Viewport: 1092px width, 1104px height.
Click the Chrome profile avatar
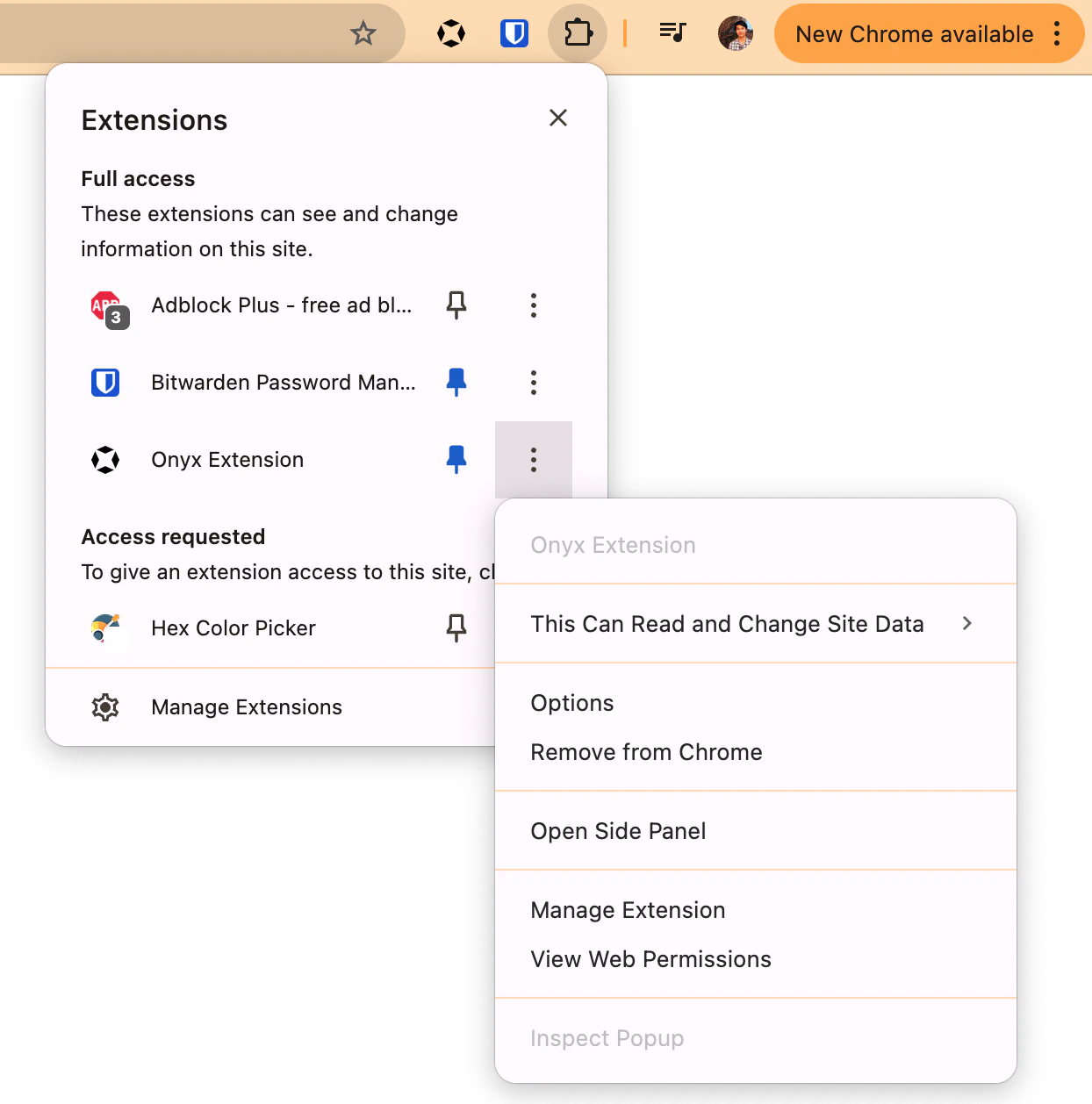[736, 33]
